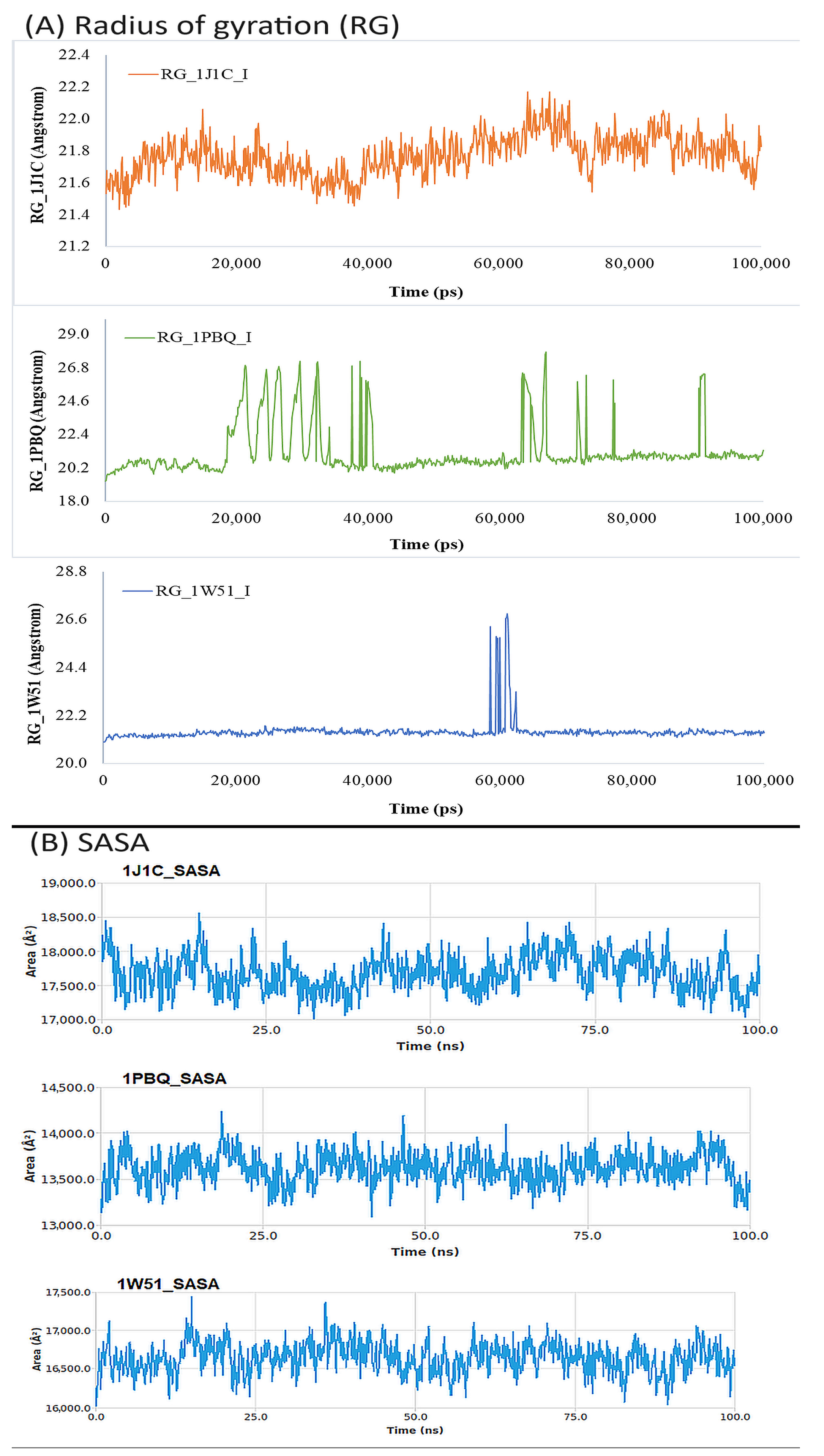
Task: Click 'Time (ns)' label under 1J1C_SASA plot
Action: (x=430, y=1046)
